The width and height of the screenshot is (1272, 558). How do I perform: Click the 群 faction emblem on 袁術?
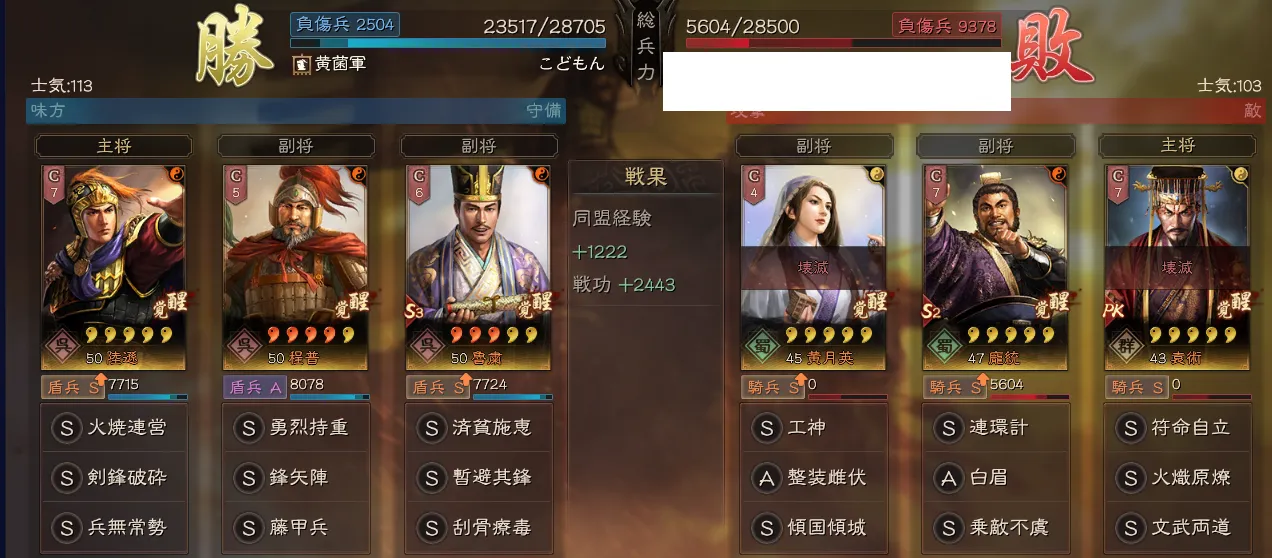pos(1125,350)
